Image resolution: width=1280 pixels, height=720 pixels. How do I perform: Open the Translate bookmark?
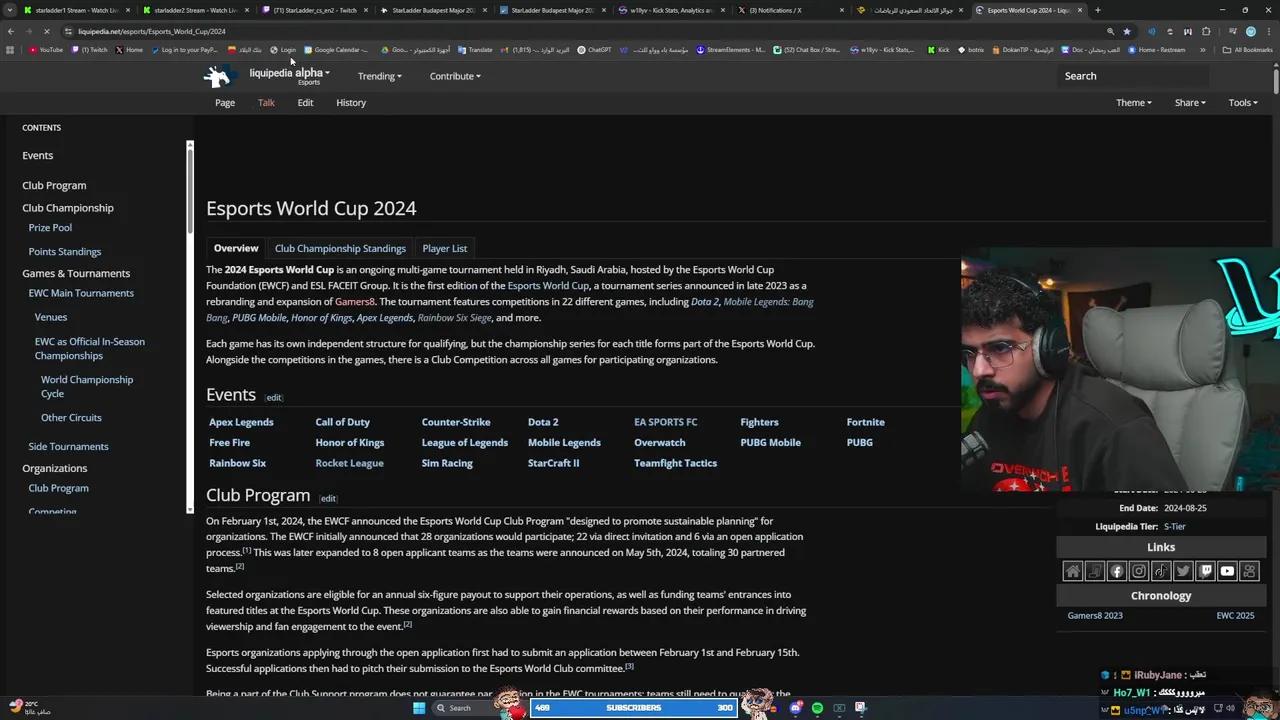click(x=475, y=49)
